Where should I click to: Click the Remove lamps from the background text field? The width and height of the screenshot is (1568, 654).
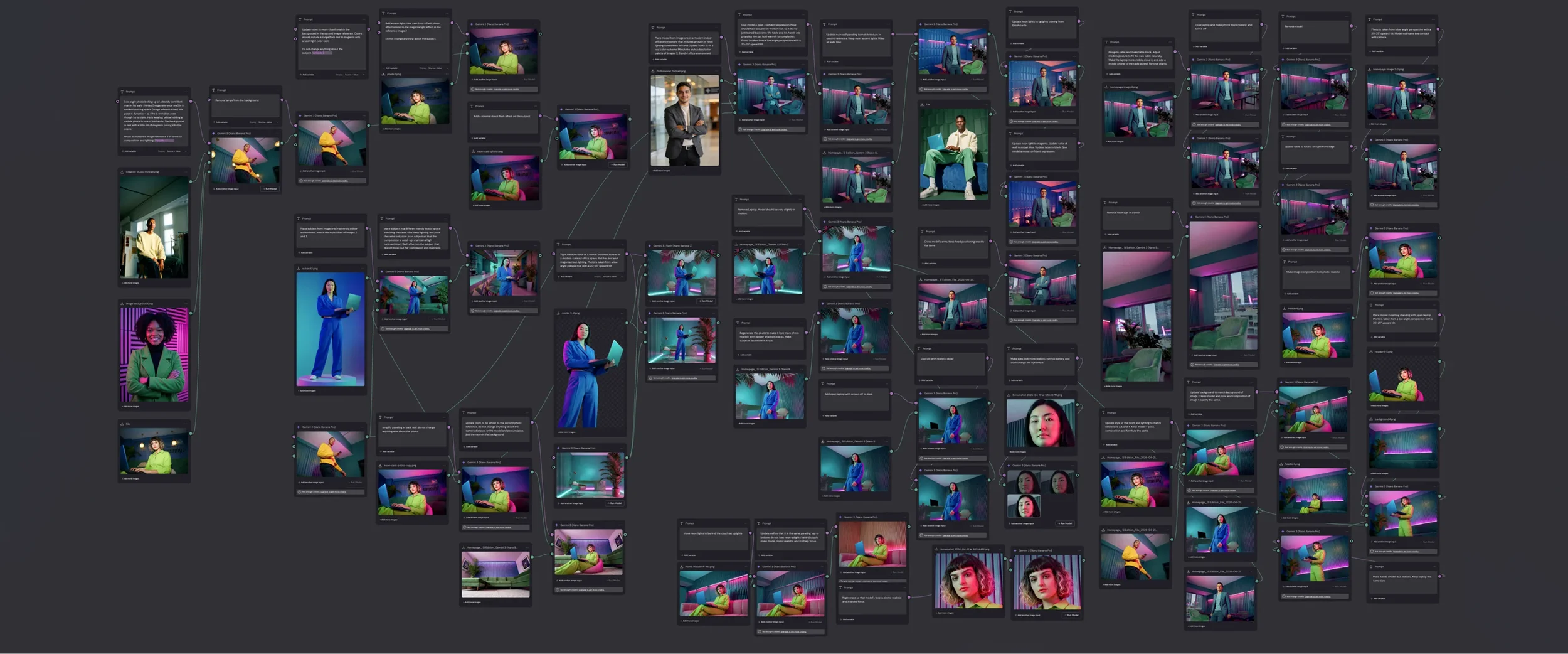(x=245, y=105)
